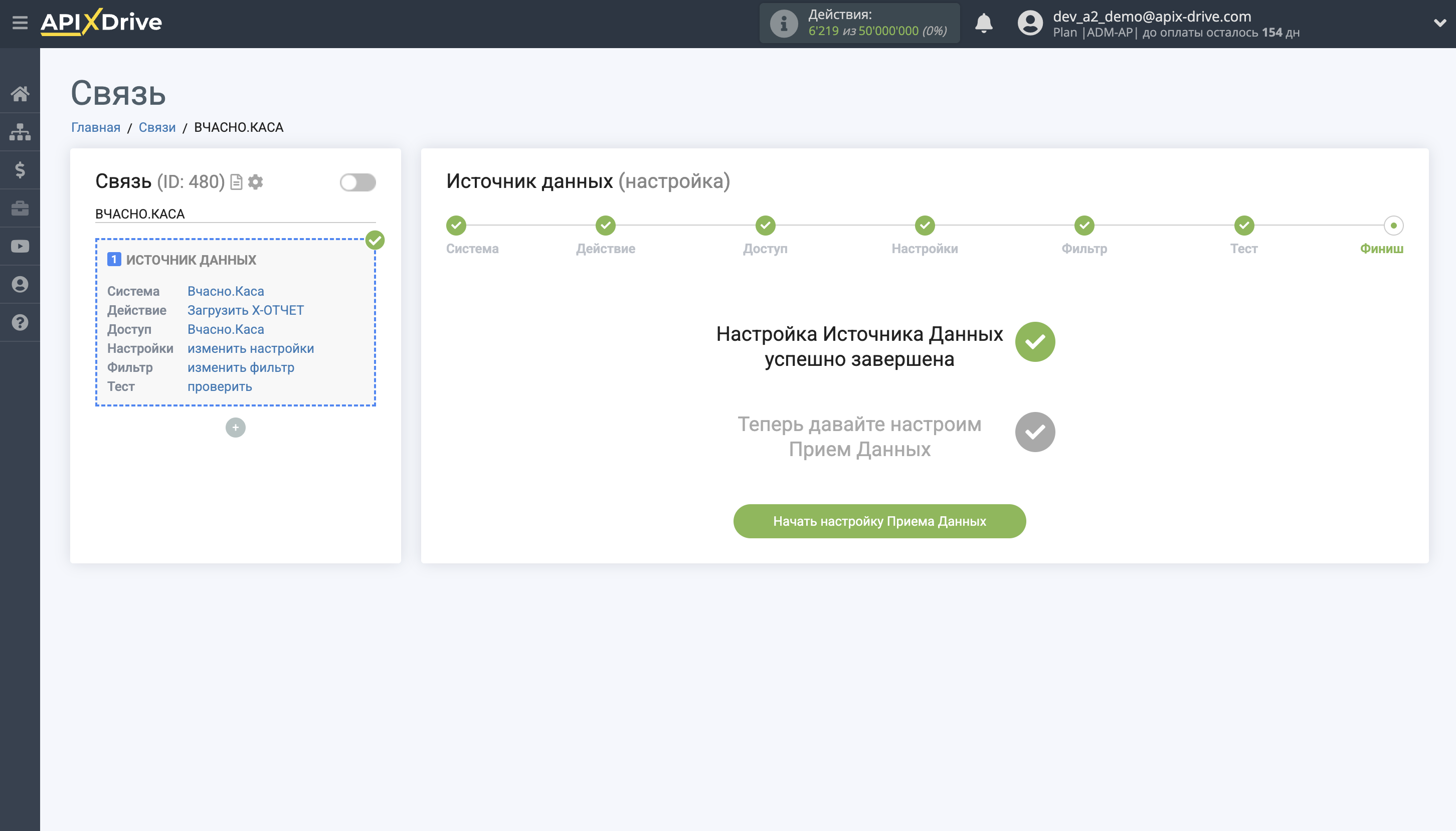Open the user avatar account menu
The width and height of the screenshot is (1456, 831).
[x=1030, y=23]
